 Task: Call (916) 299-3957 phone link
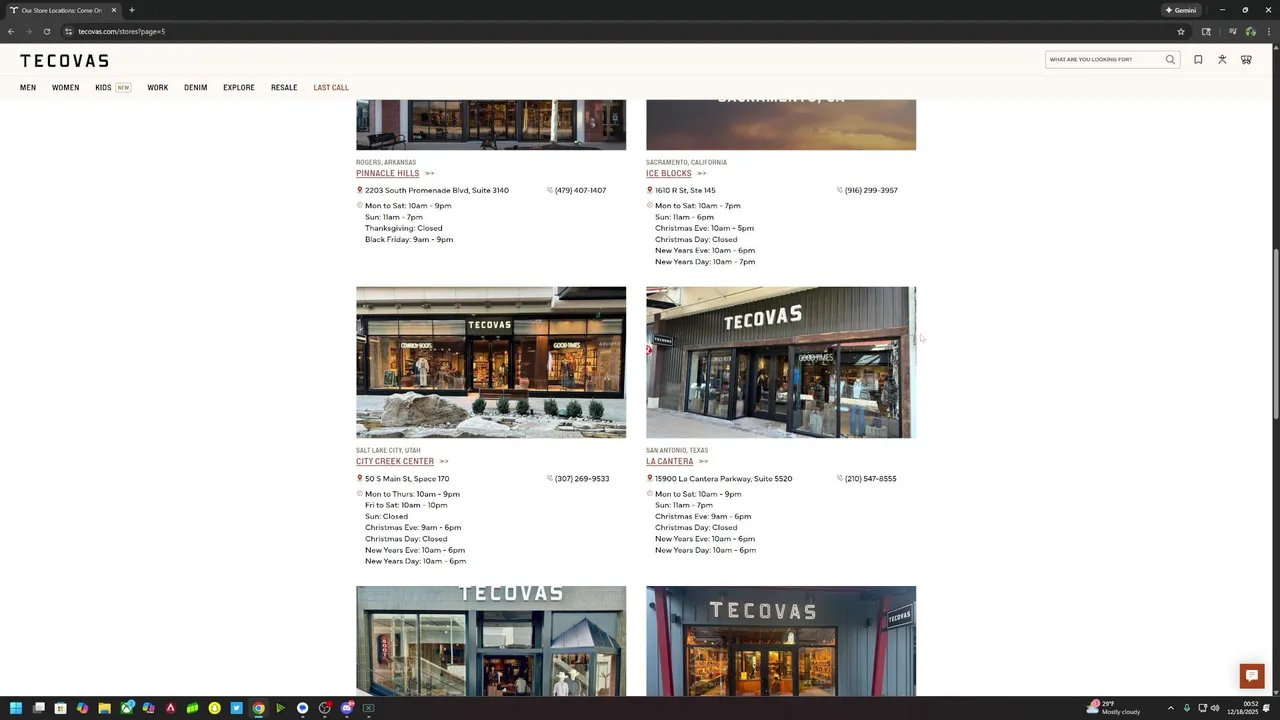pos(871,190)
